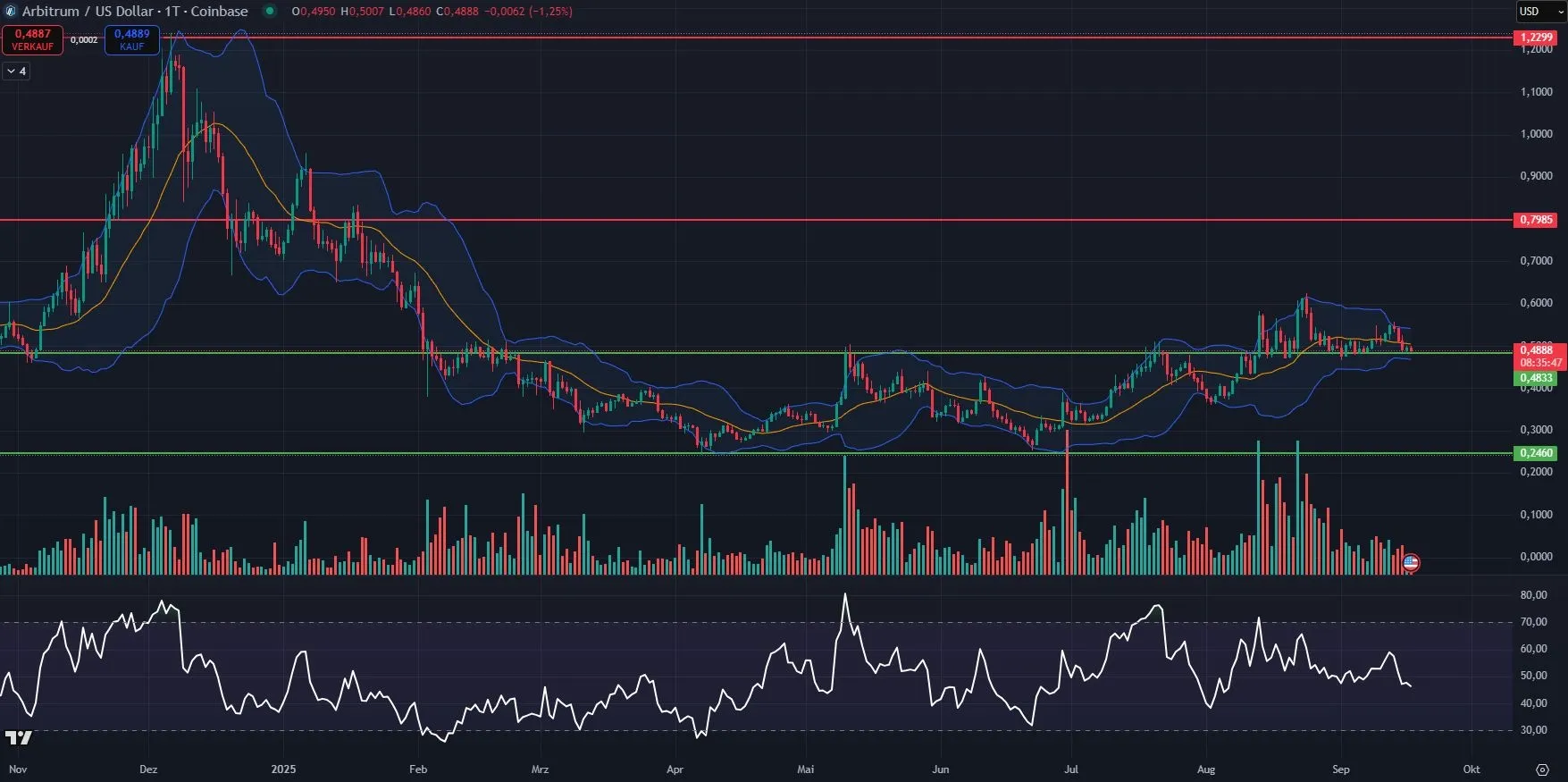The height and width of the screenshot is (782, 1568).
Task: Open the USD currency dropdown
Action: (1540, 12)
